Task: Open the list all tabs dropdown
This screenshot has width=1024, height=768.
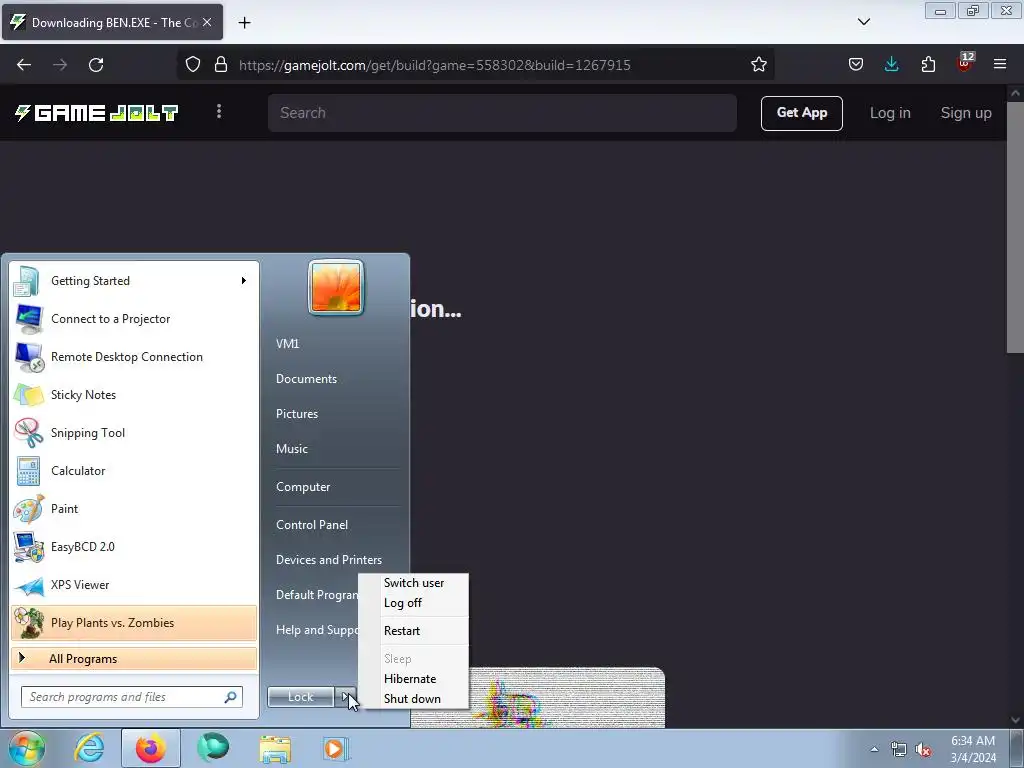Action: (x=863, y=22)
